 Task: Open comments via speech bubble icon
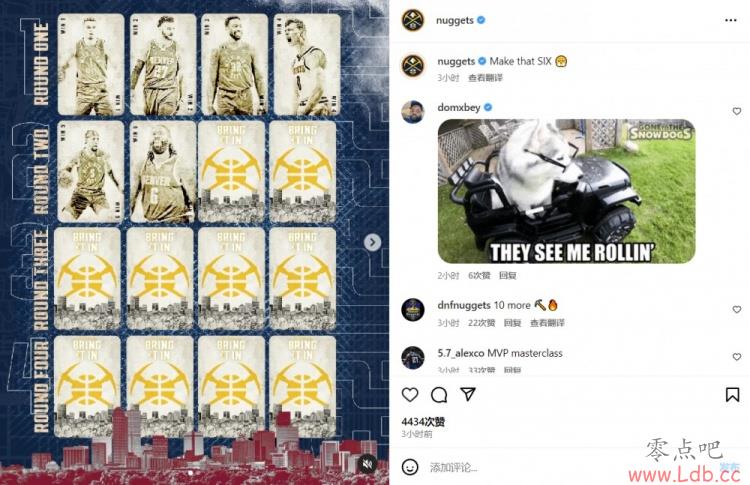click(x=439, y=395)
